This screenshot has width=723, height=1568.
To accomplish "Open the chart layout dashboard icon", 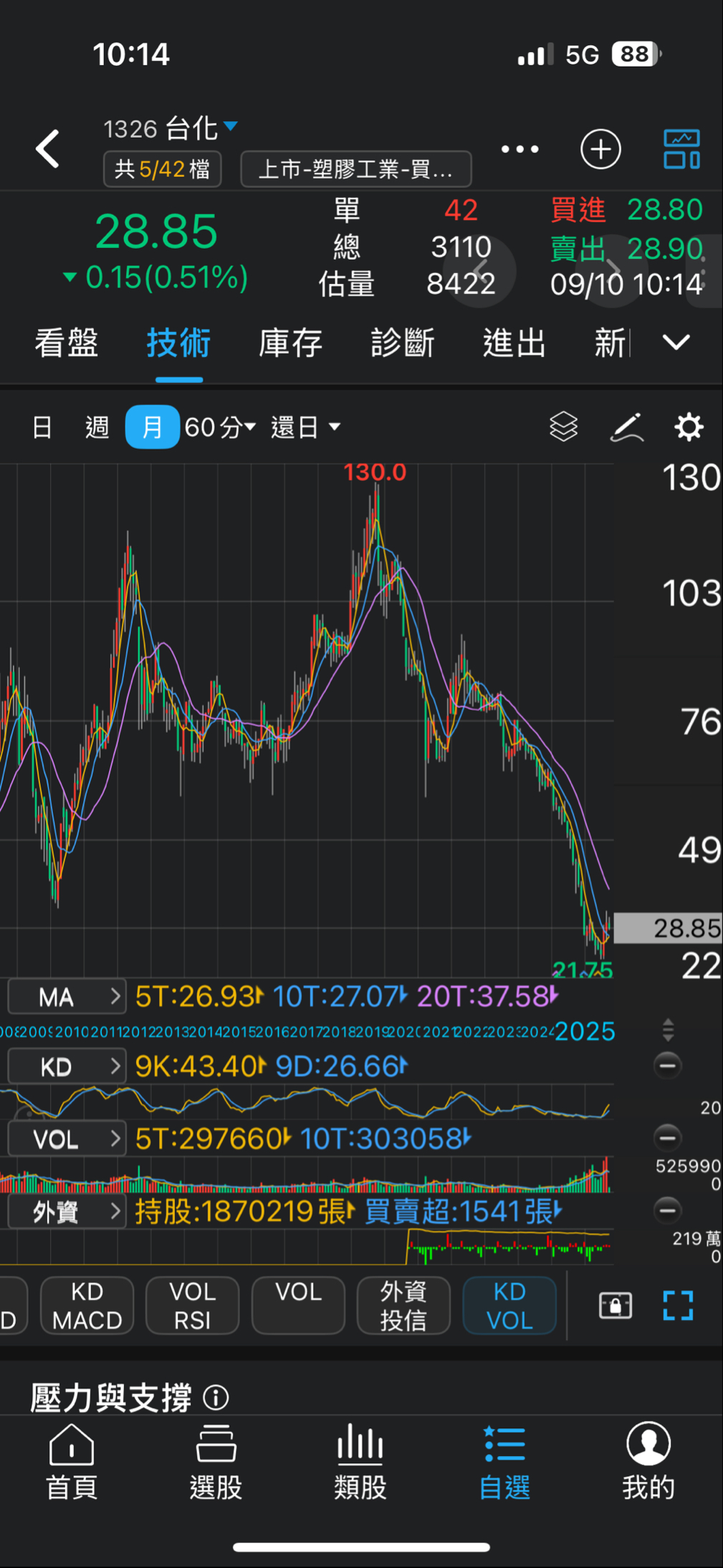I will 681,149.
